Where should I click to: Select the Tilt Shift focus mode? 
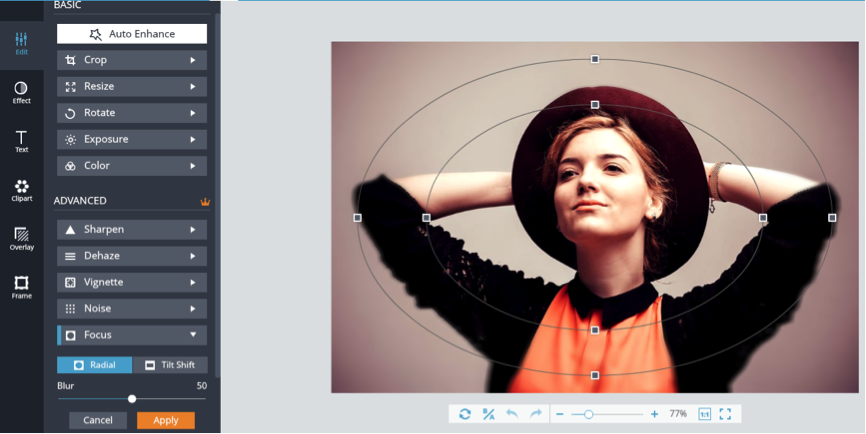[170, 365]
